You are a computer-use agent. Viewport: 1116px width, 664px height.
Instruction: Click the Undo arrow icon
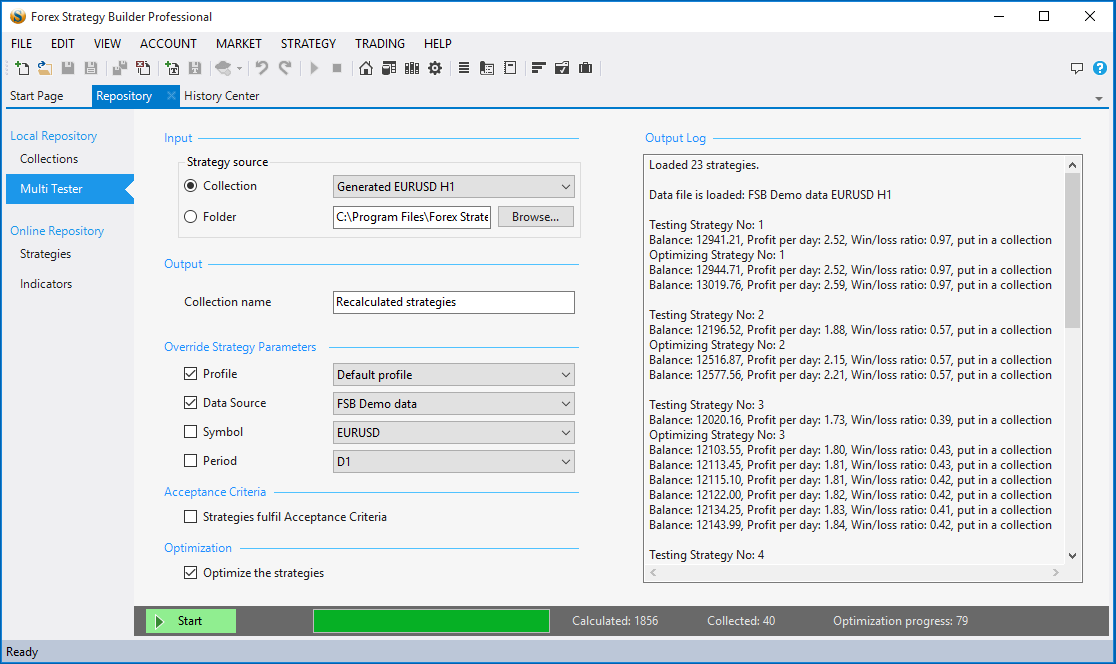(262, 68)
